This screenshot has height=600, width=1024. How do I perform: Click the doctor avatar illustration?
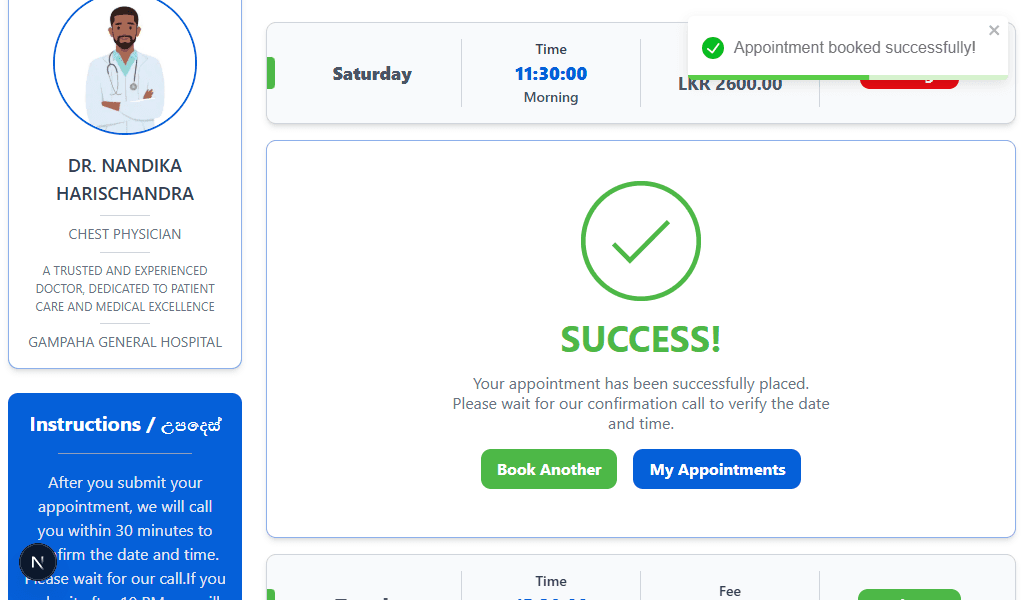(x=125, y=66)
